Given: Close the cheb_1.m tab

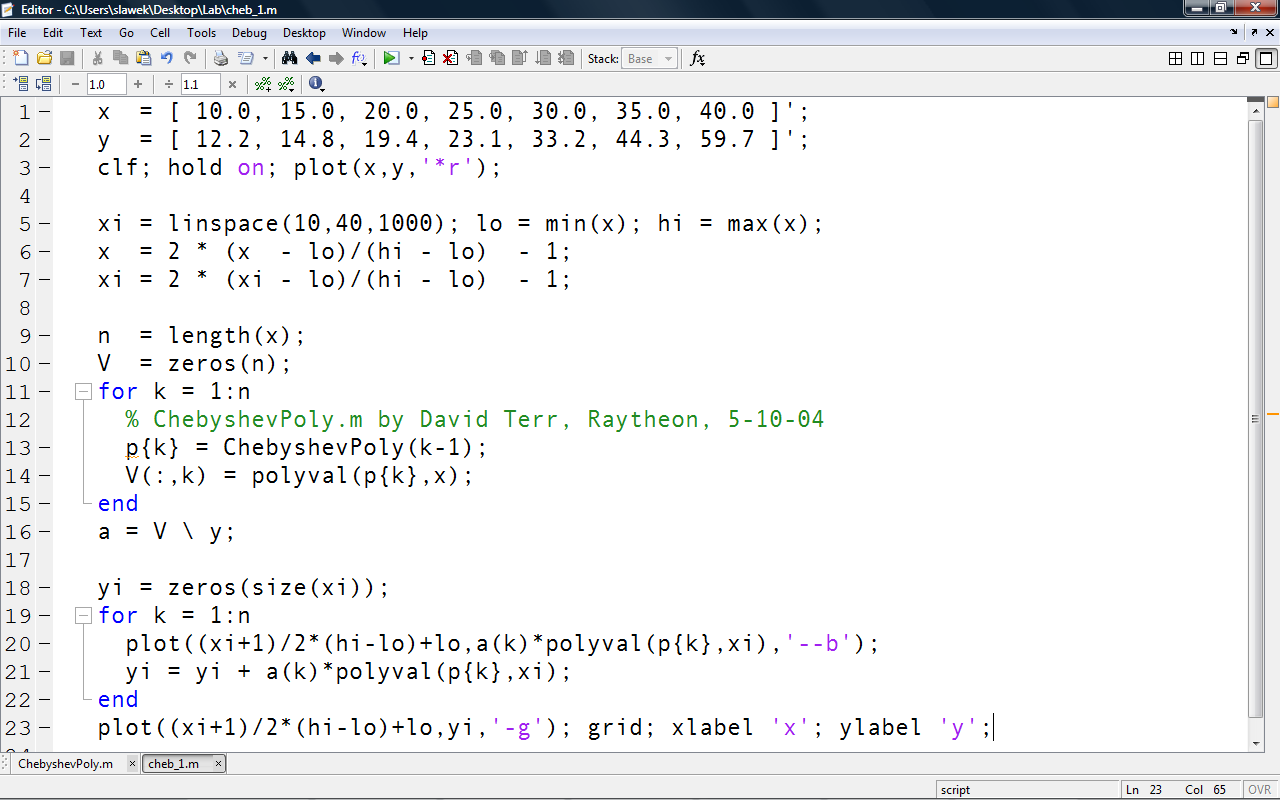Looking at the screenshot, I should pyautogui.click(x=218, y=764).
